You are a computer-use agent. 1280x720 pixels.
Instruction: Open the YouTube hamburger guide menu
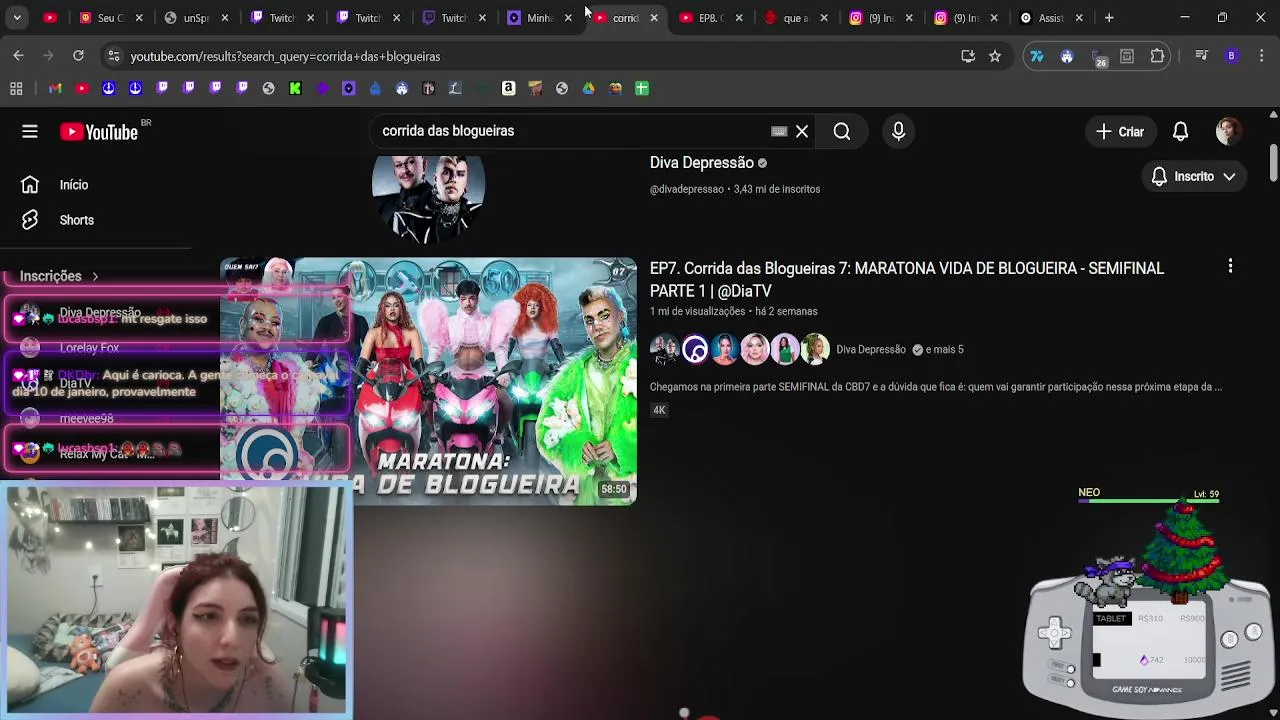click(30, 131)
